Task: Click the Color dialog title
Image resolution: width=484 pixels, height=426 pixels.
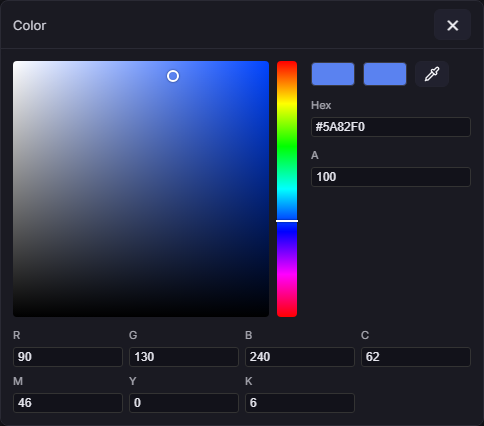Action: click(30, 26)
